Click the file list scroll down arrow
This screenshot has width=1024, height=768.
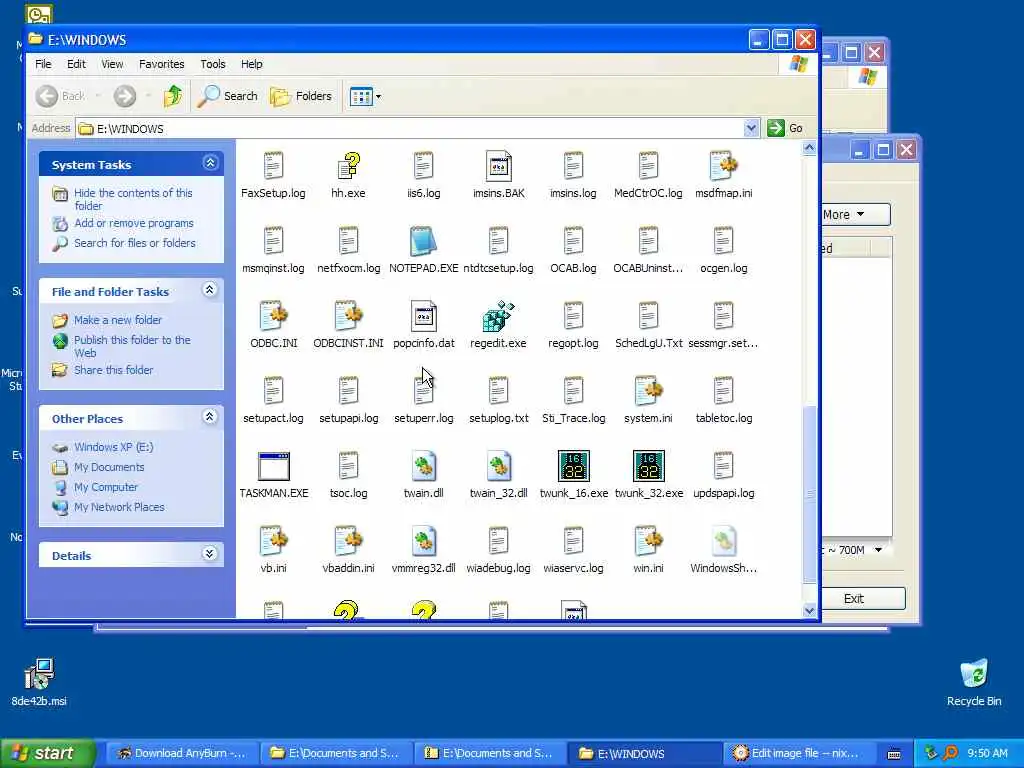809,611
